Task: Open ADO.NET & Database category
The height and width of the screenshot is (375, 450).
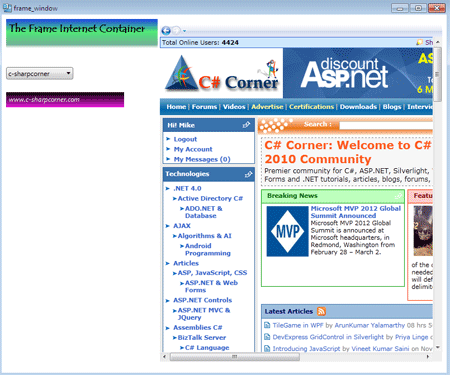Action: 204,212
